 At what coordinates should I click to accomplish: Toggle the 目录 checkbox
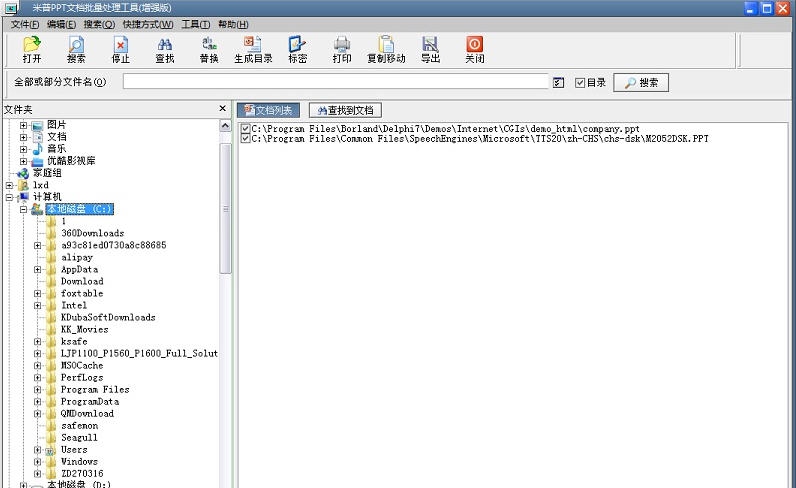click(x=580, y=83)
